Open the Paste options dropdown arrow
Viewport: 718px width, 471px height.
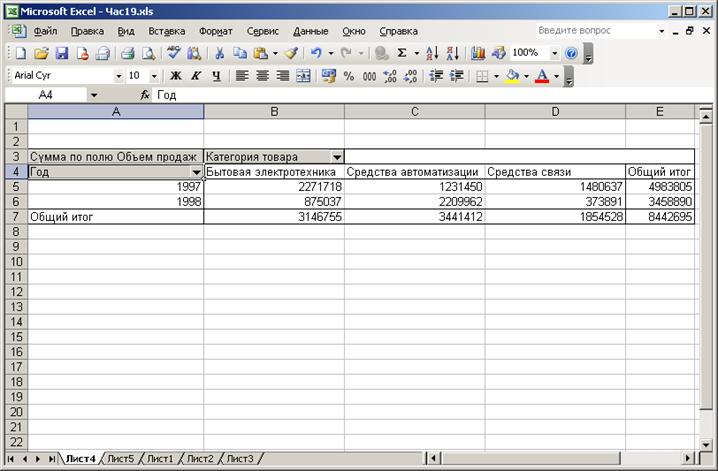(x=275, y=54)
